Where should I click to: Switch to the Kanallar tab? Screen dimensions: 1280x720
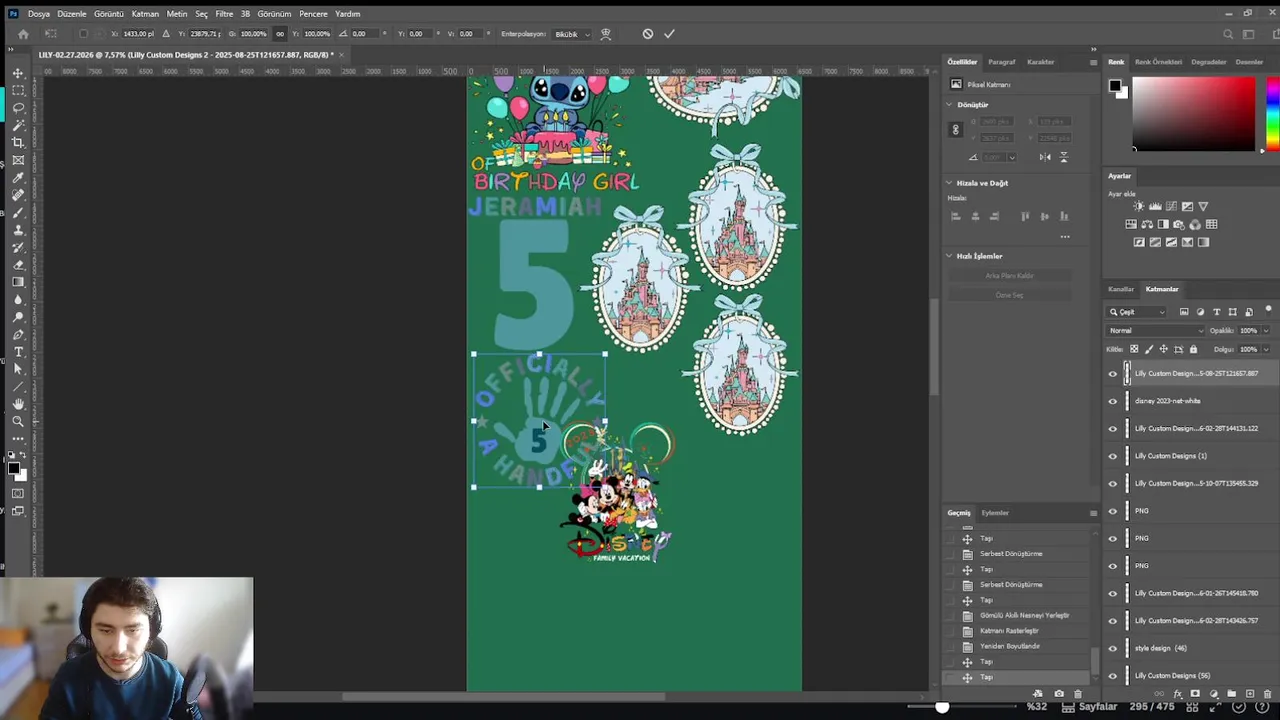point(1121,289)
